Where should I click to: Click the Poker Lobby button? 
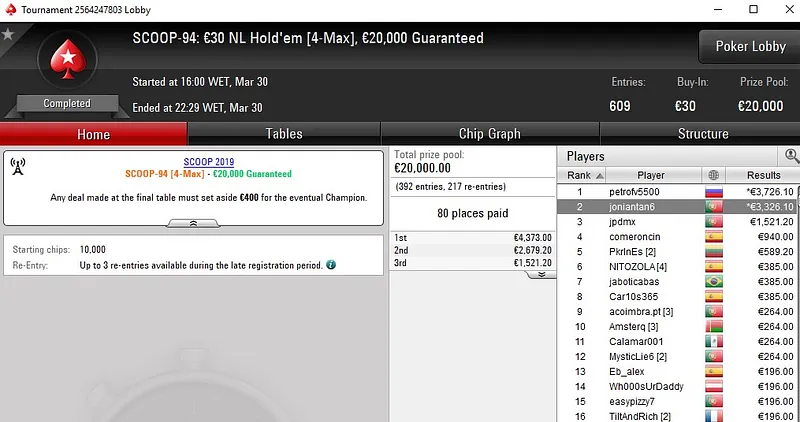tap(747, 46)
